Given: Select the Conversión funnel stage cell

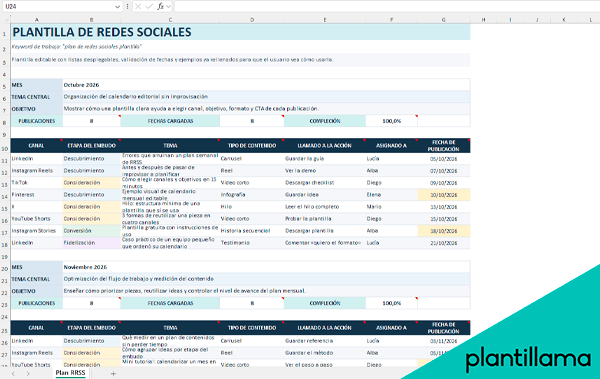Looking at the screenshot, I should point(92,231).
